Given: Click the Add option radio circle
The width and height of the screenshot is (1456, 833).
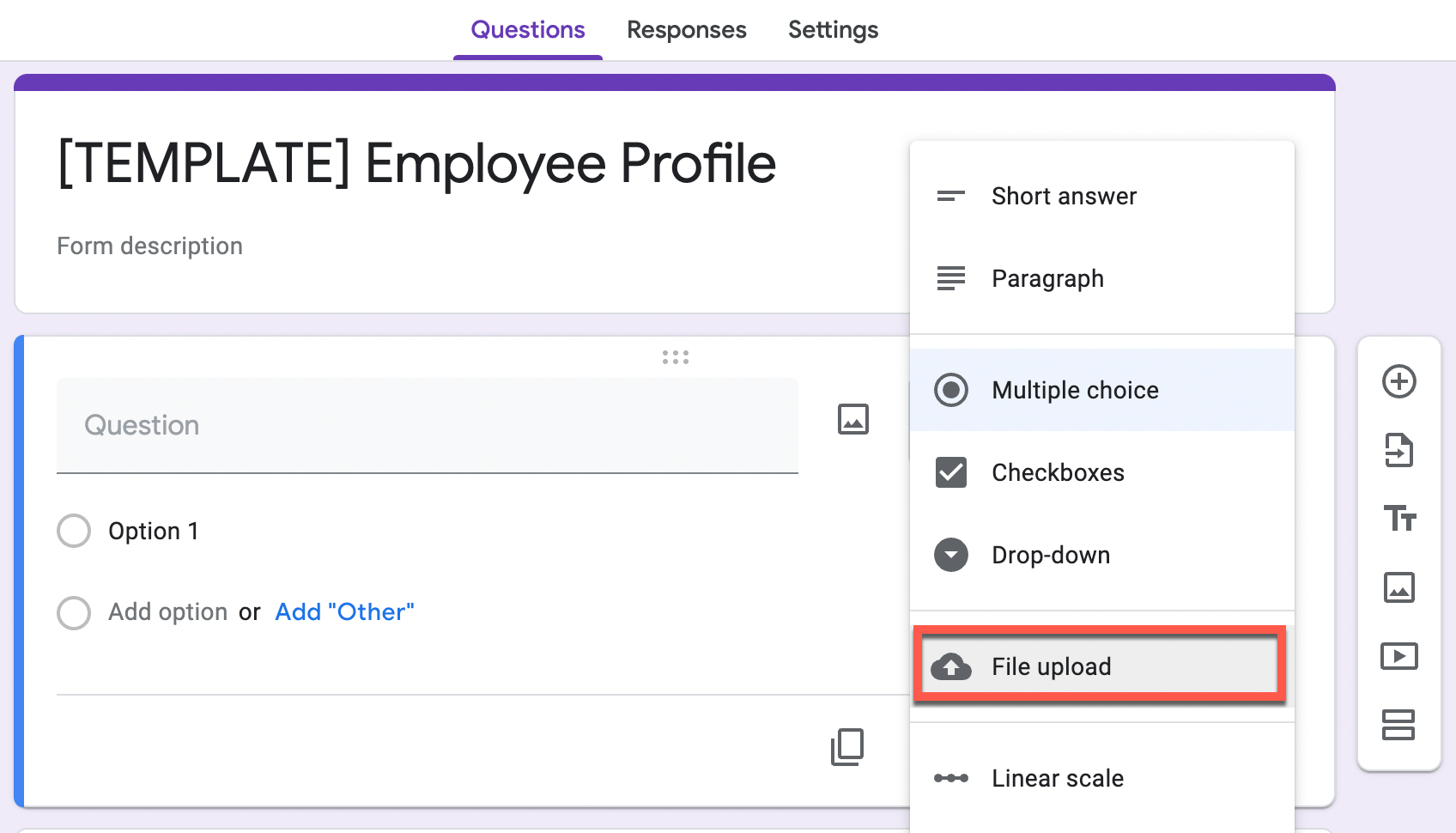Looking at the screenshot, I should (x=74, y=613).
